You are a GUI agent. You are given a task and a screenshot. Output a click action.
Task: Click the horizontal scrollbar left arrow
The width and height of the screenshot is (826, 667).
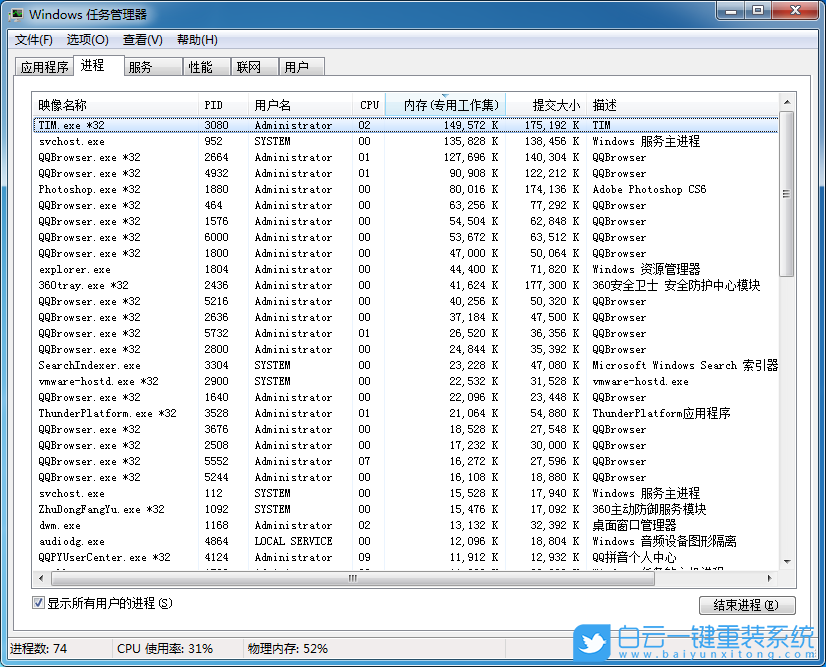(x=41, y=578)
